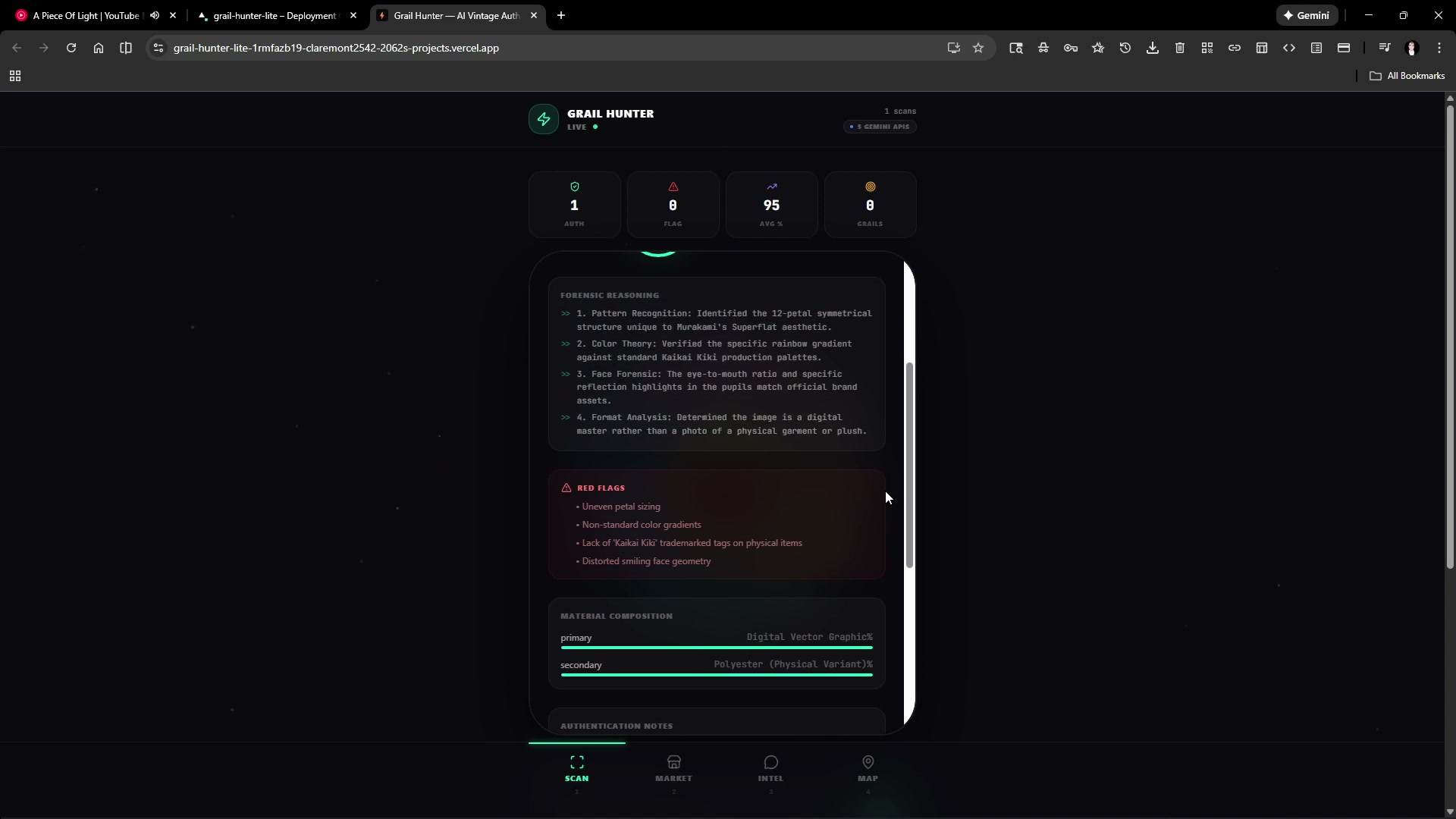Click the primary material composition bar
This screenshot has height=819, width=1456.
(x=717, y=648)
